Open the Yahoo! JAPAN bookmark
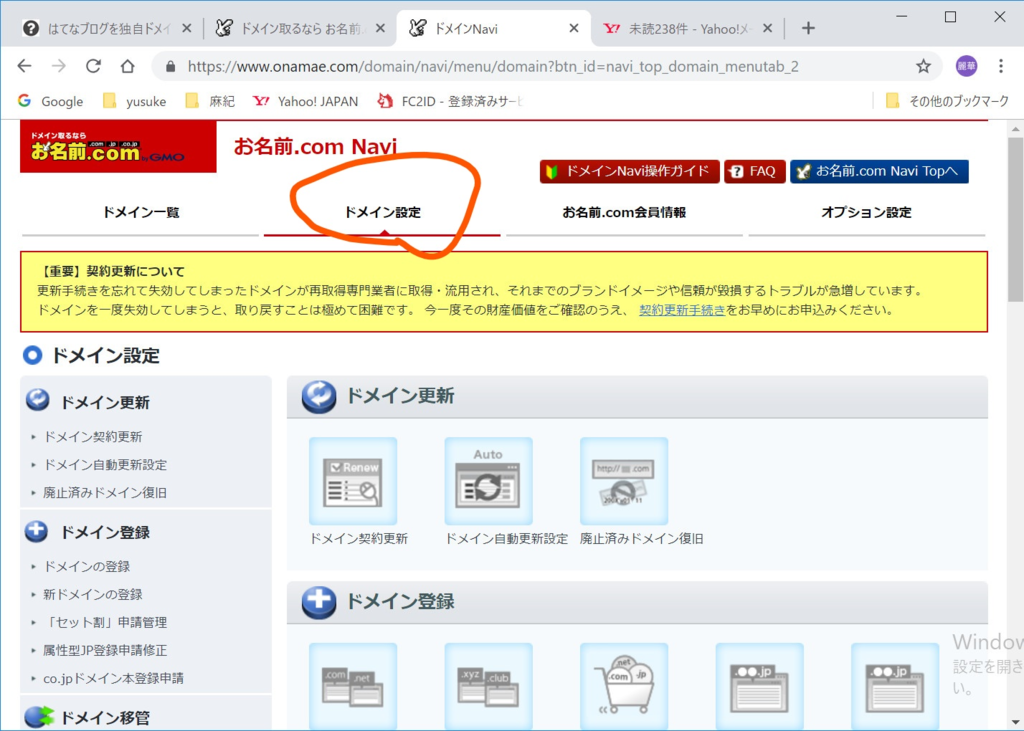Screen dimensions: 1024x731 point(306,101)
